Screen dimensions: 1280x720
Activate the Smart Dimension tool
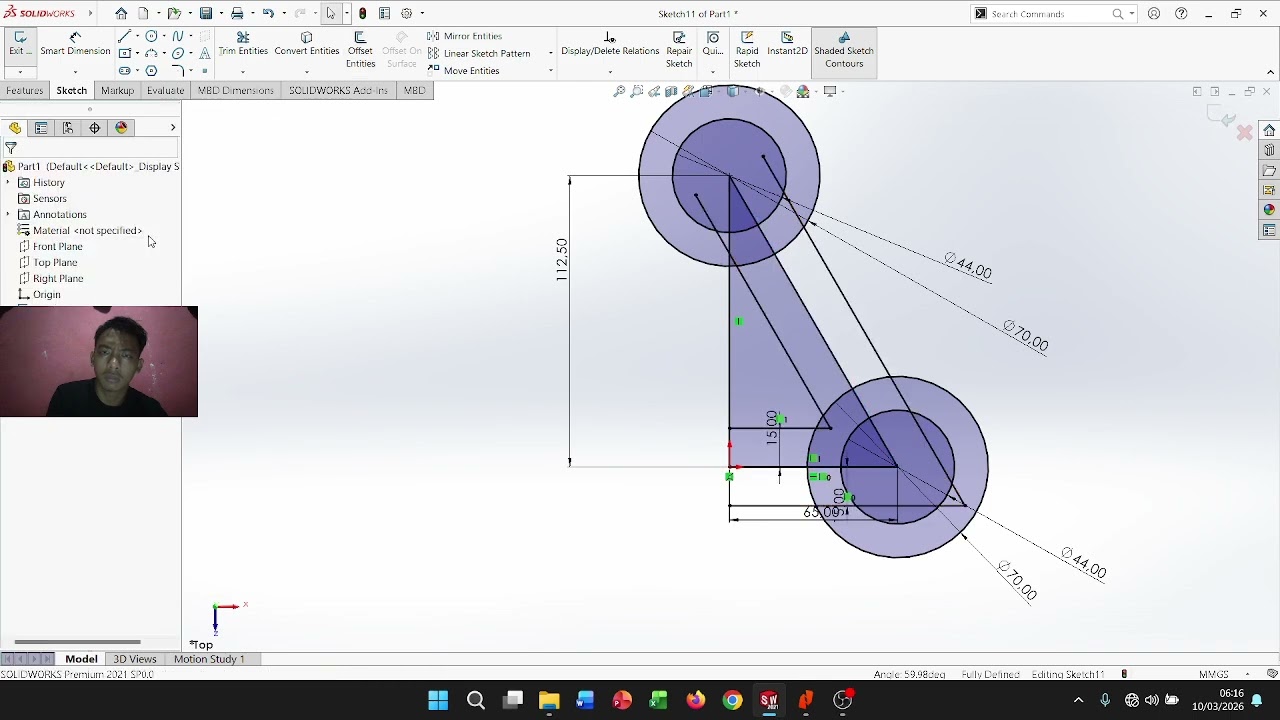[x=75, y=44]
